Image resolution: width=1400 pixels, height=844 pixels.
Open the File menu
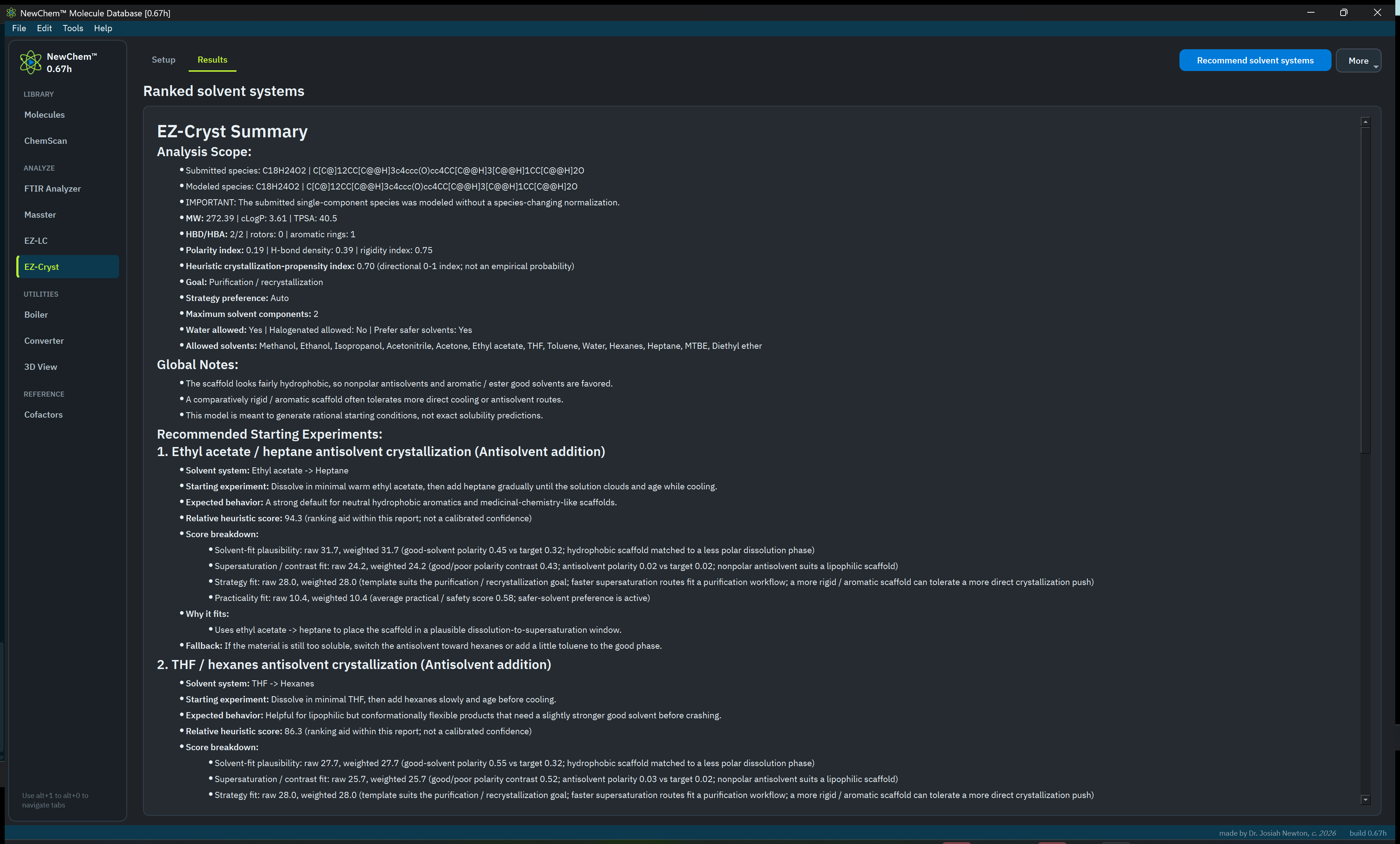pyautogui.click(x=19, y=28)
